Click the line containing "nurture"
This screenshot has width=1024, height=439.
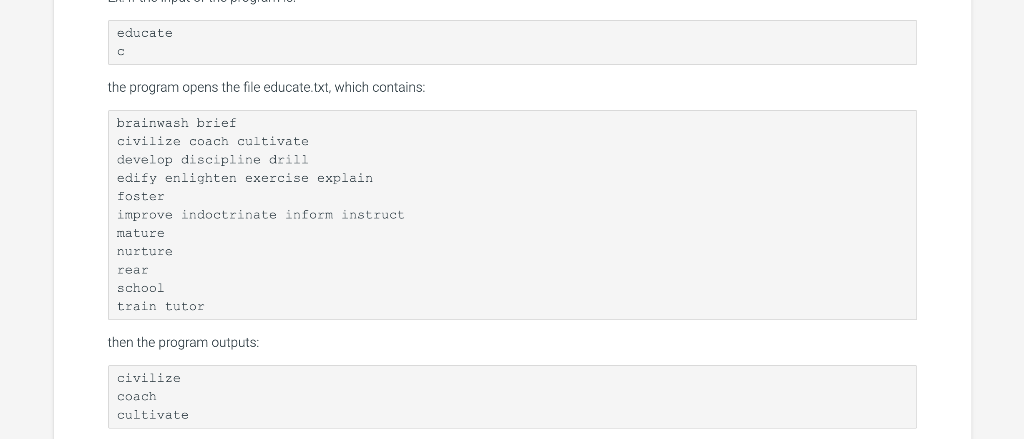coord(145,251)
